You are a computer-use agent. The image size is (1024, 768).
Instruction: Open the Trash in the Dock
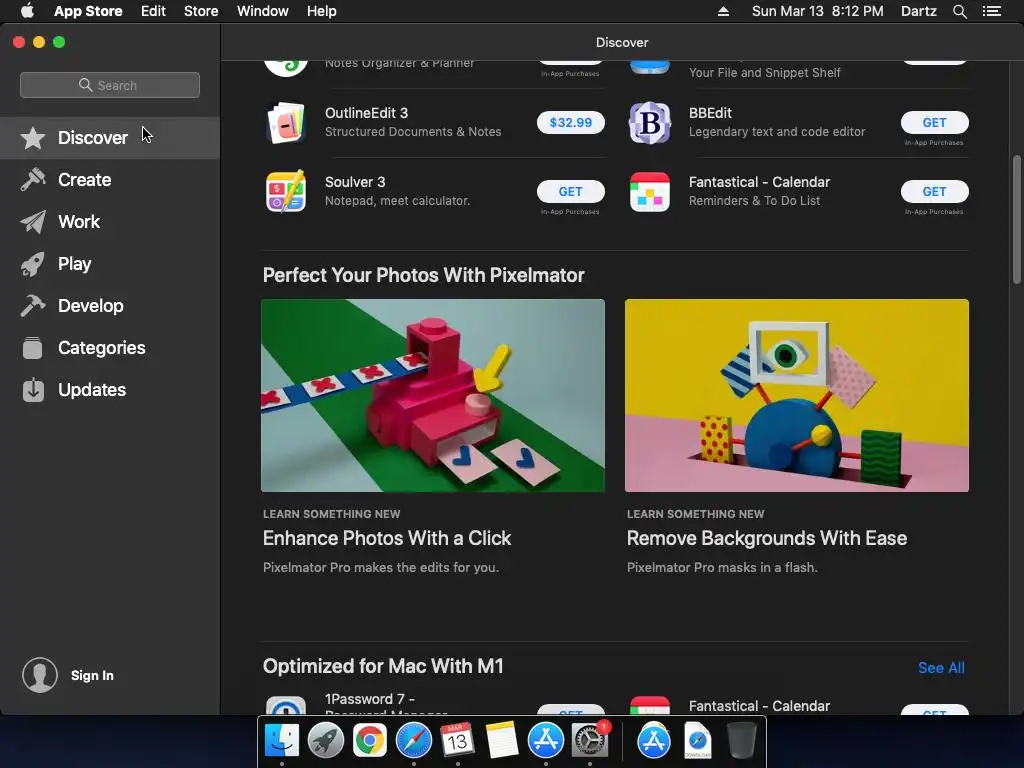[x=741, y=741]
